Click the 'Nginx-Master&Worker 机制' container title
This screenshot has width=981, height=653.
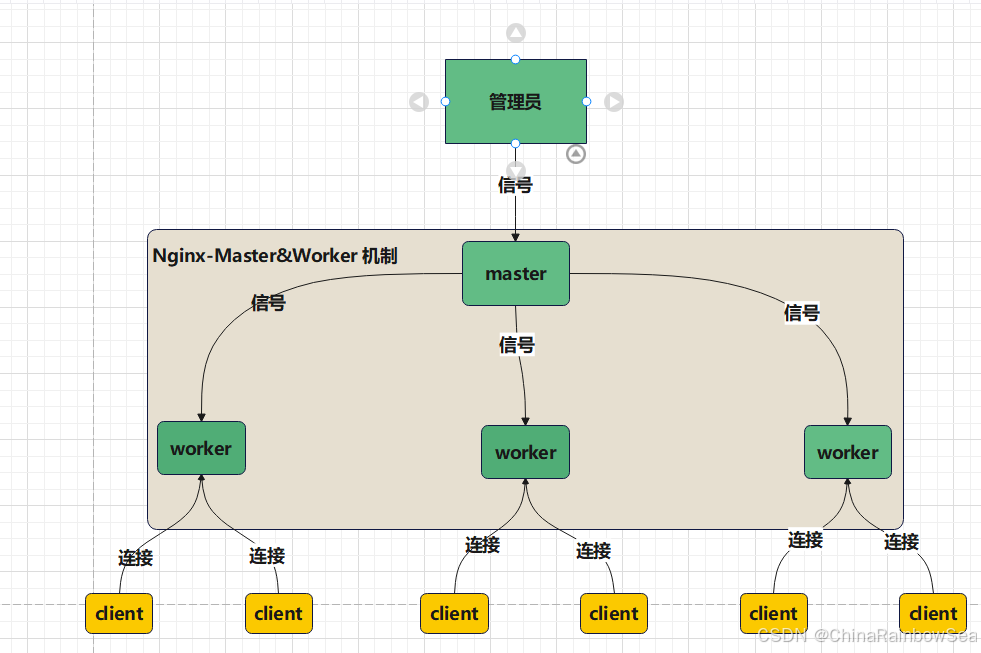[x=275, y=255]
